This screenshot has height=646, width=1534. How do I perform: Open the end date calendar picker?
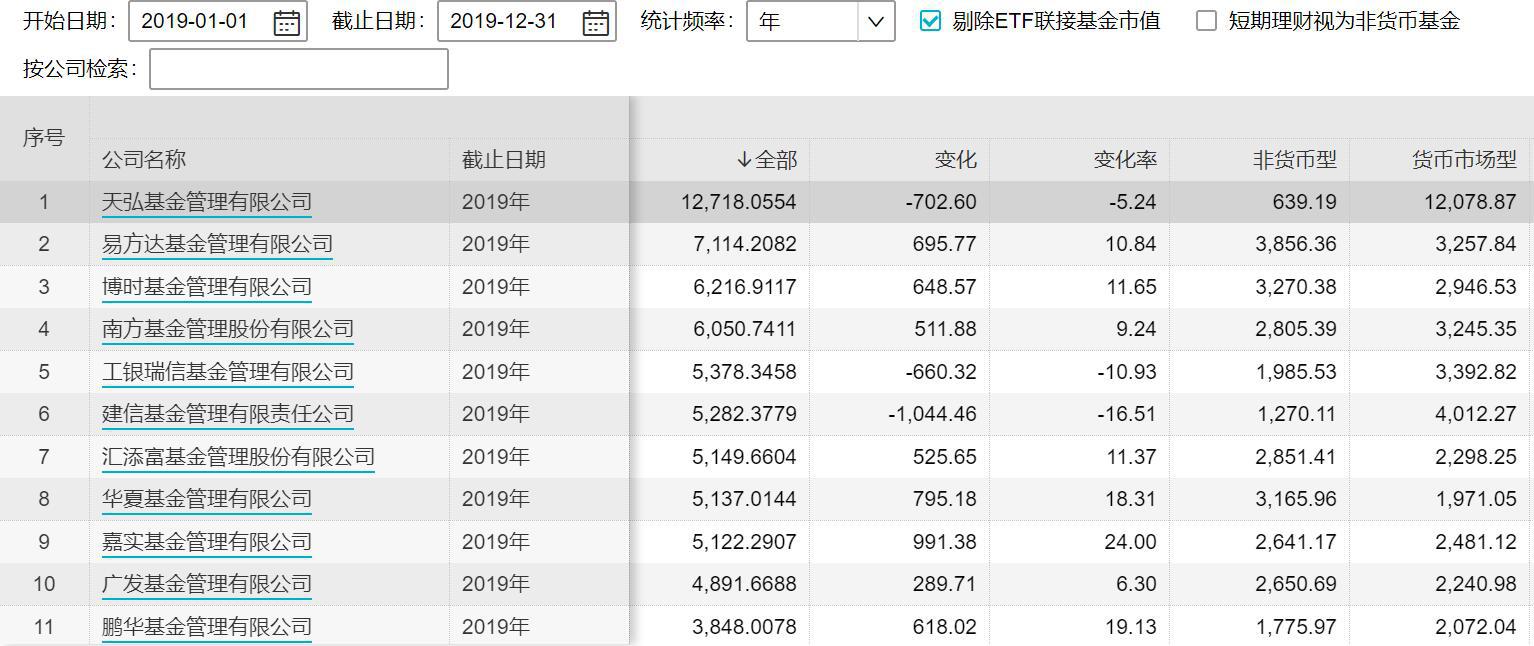click(x=595, y=23)
